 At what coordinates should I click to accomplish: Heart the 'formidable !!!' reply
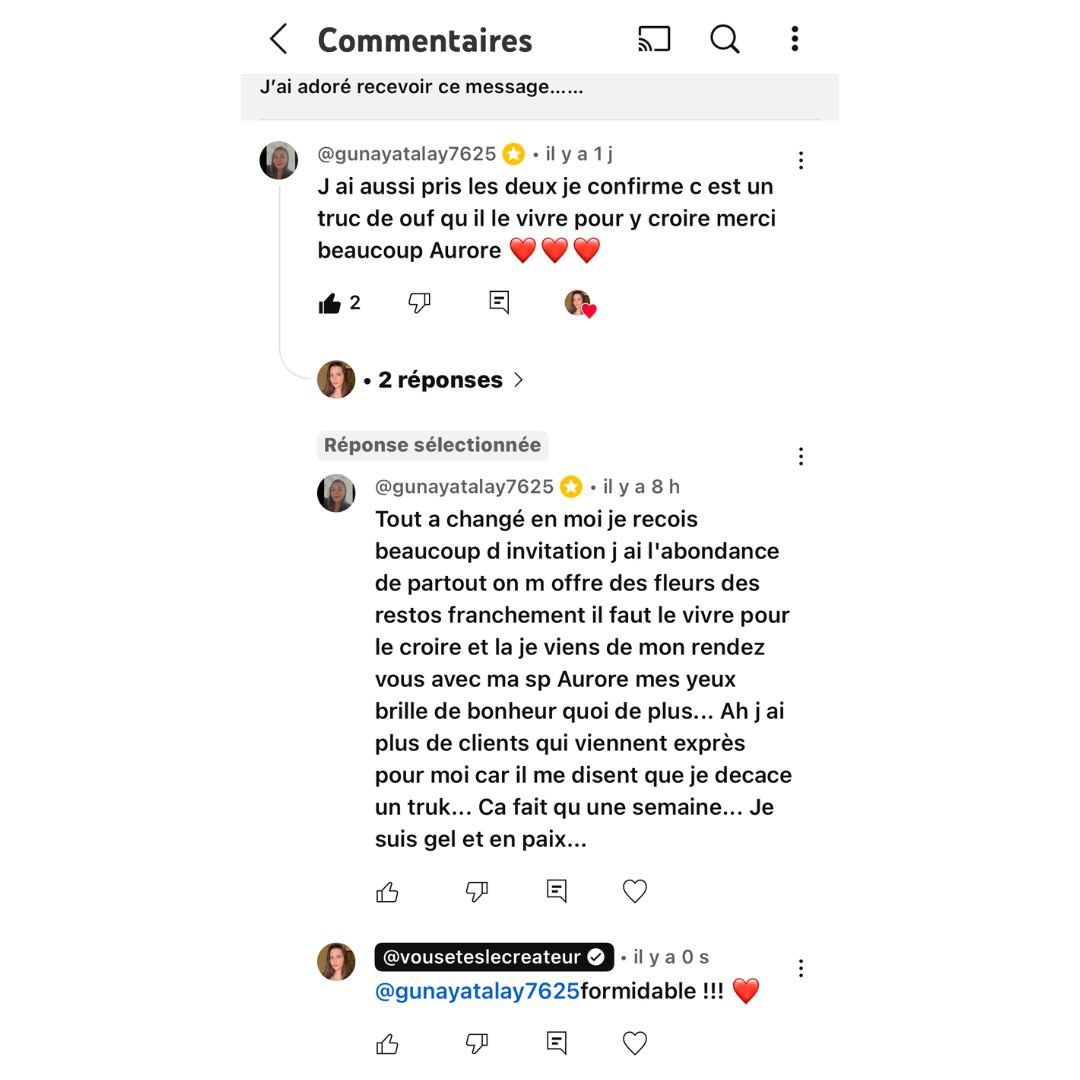pyautogui.click(x=634, y=1043)
